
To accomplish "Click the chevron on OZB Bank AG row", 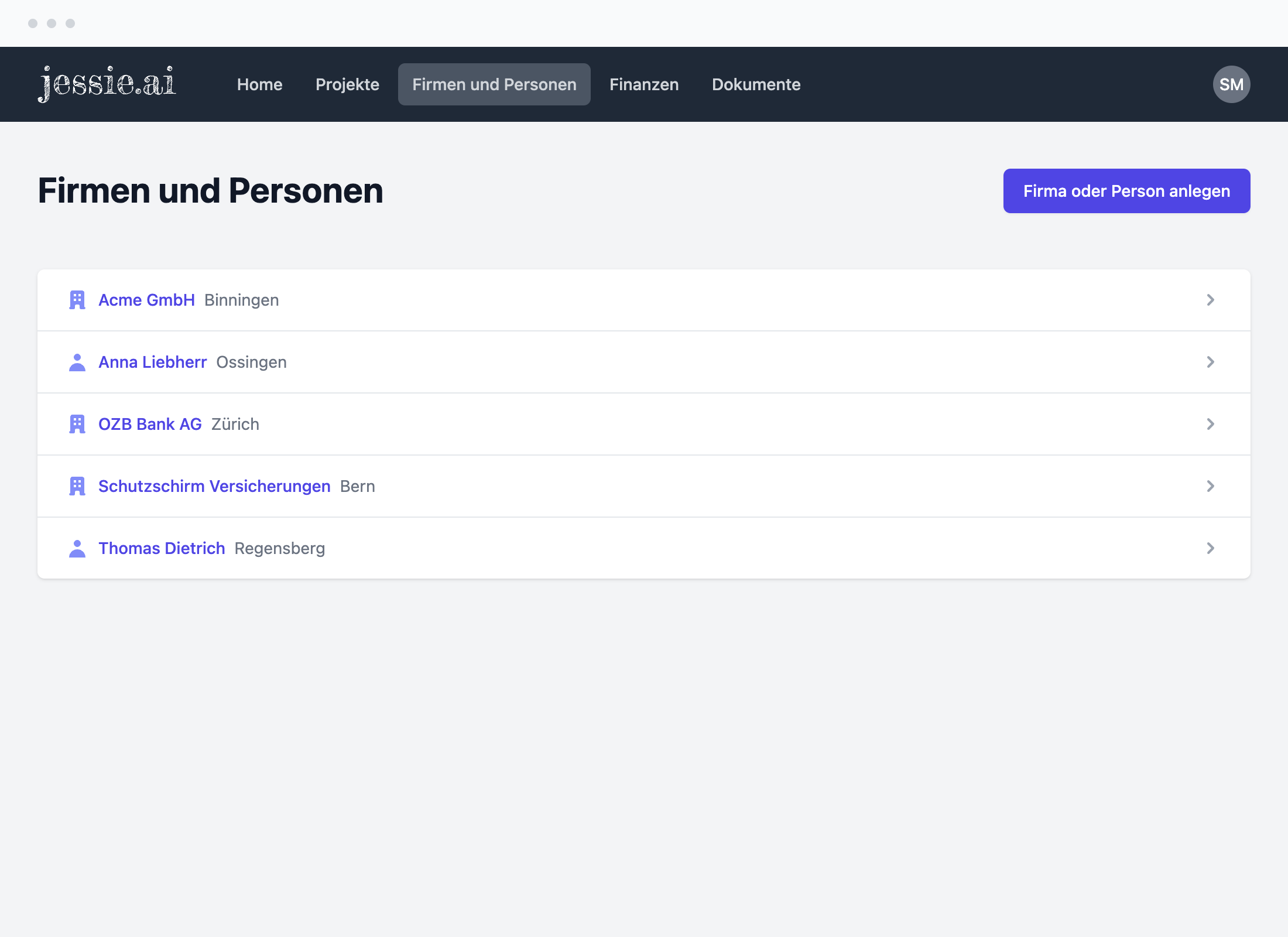I will click(1210, 424).
